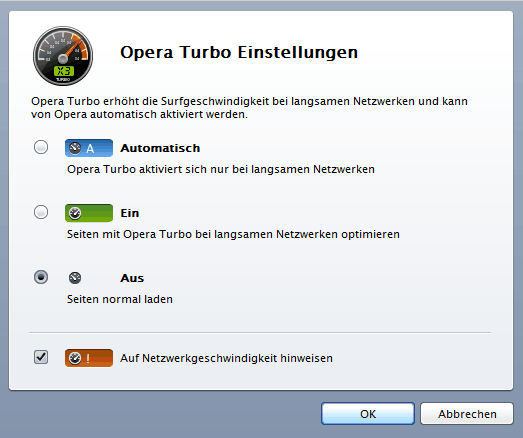Click the description Opera Turbo aktiviert sich nur

tap(221, 169)
